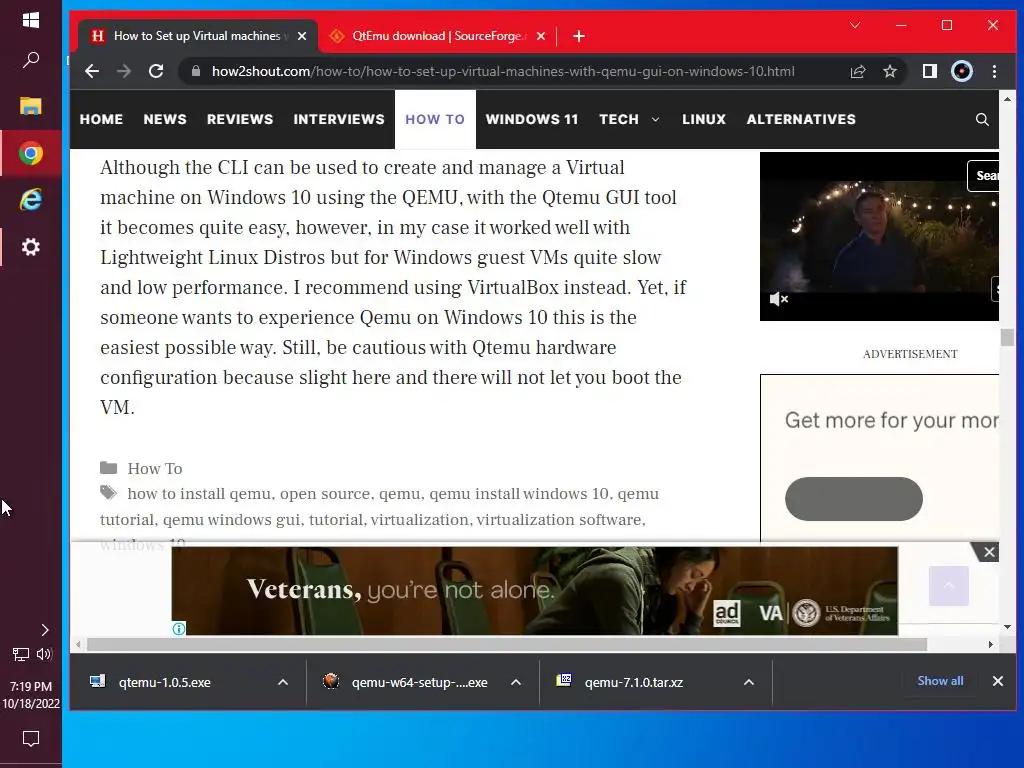This screenshot has width=1024, height=768.
Task: Close the How to Set up Virtual machines tab
Action: click(302, 36)
